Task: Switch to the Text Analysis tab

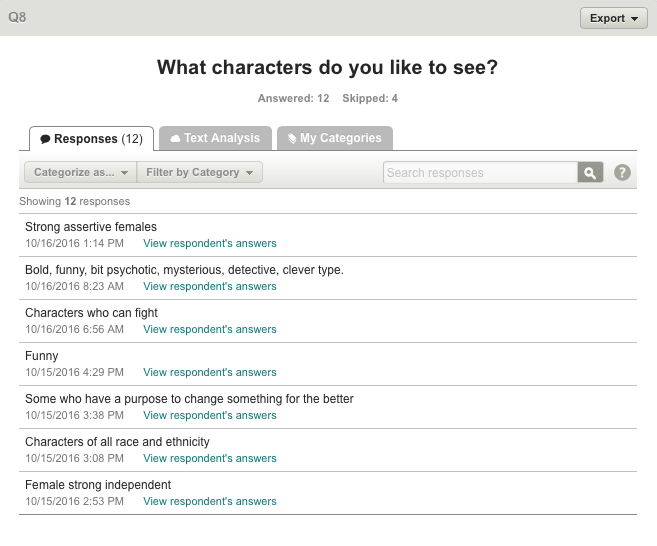Action: (x=215, y=138)
